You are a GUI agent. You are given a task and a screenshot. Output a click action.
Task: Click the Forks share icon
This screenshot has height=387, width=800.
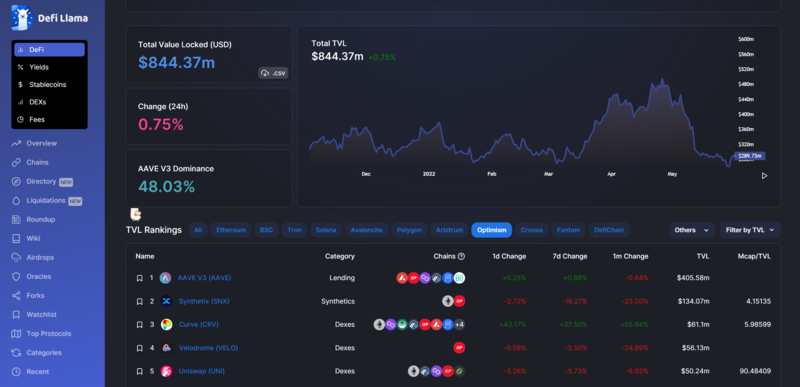tap(16, 295)
